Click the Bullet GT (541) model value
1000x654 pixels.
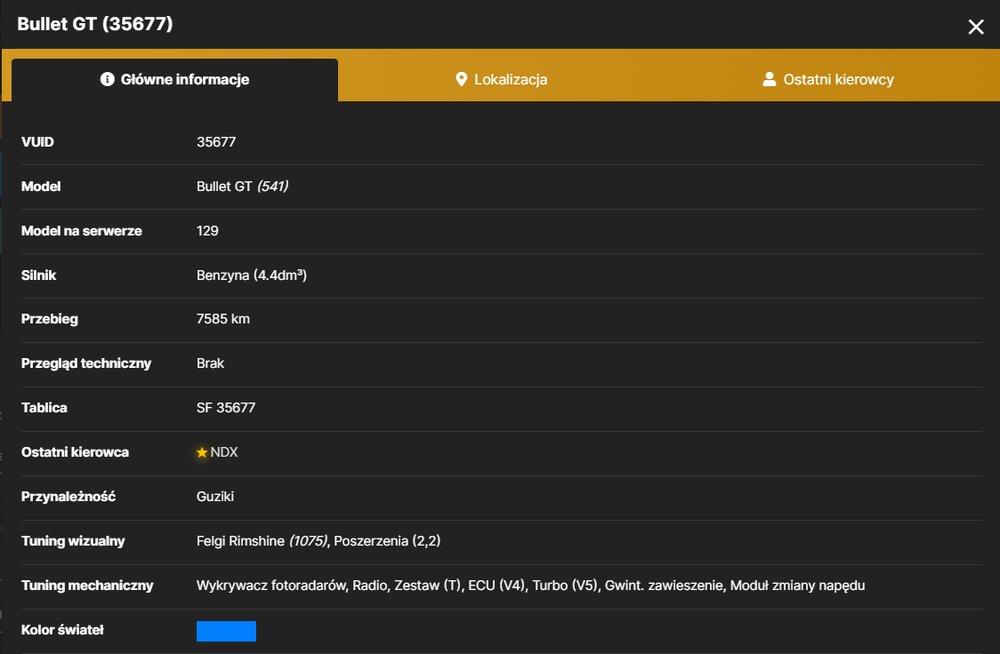(x=242, y=186)
